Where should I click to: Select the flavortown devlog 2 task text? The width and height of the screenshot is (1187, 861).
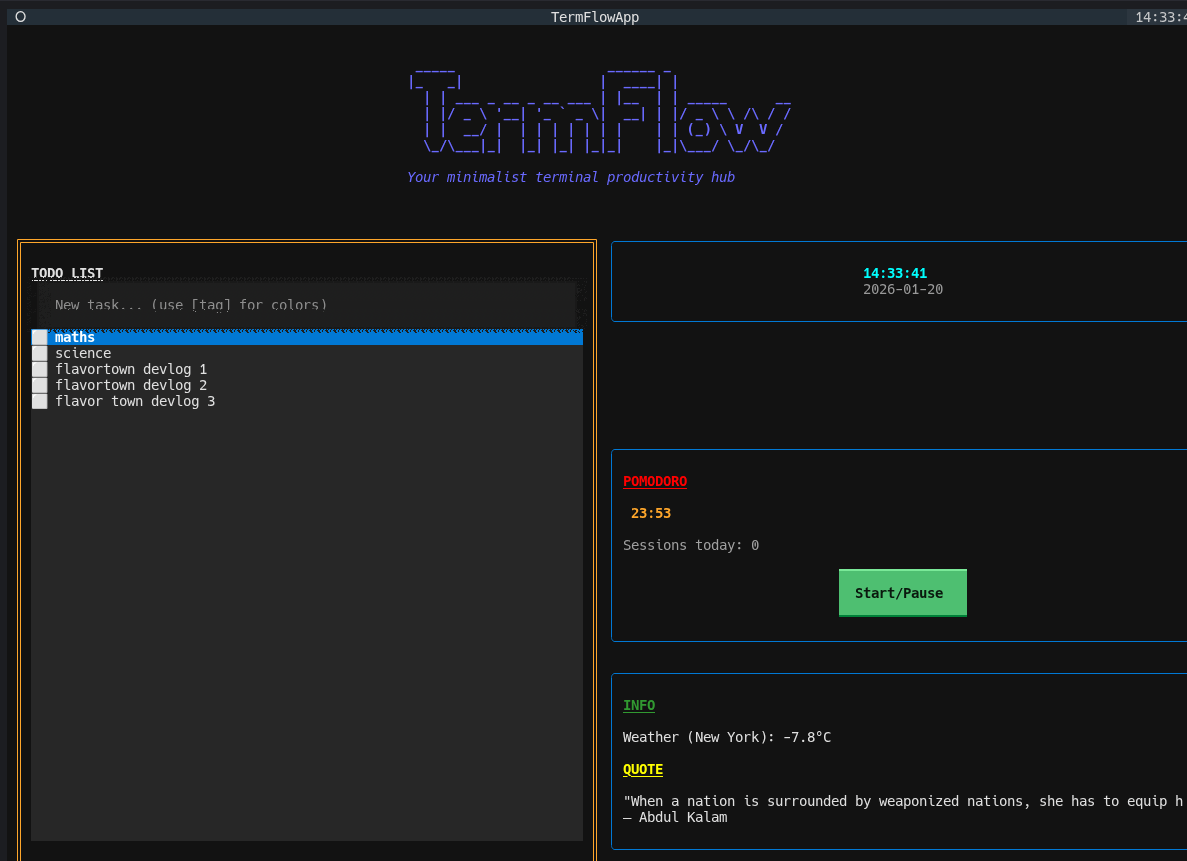click(131, 386)
